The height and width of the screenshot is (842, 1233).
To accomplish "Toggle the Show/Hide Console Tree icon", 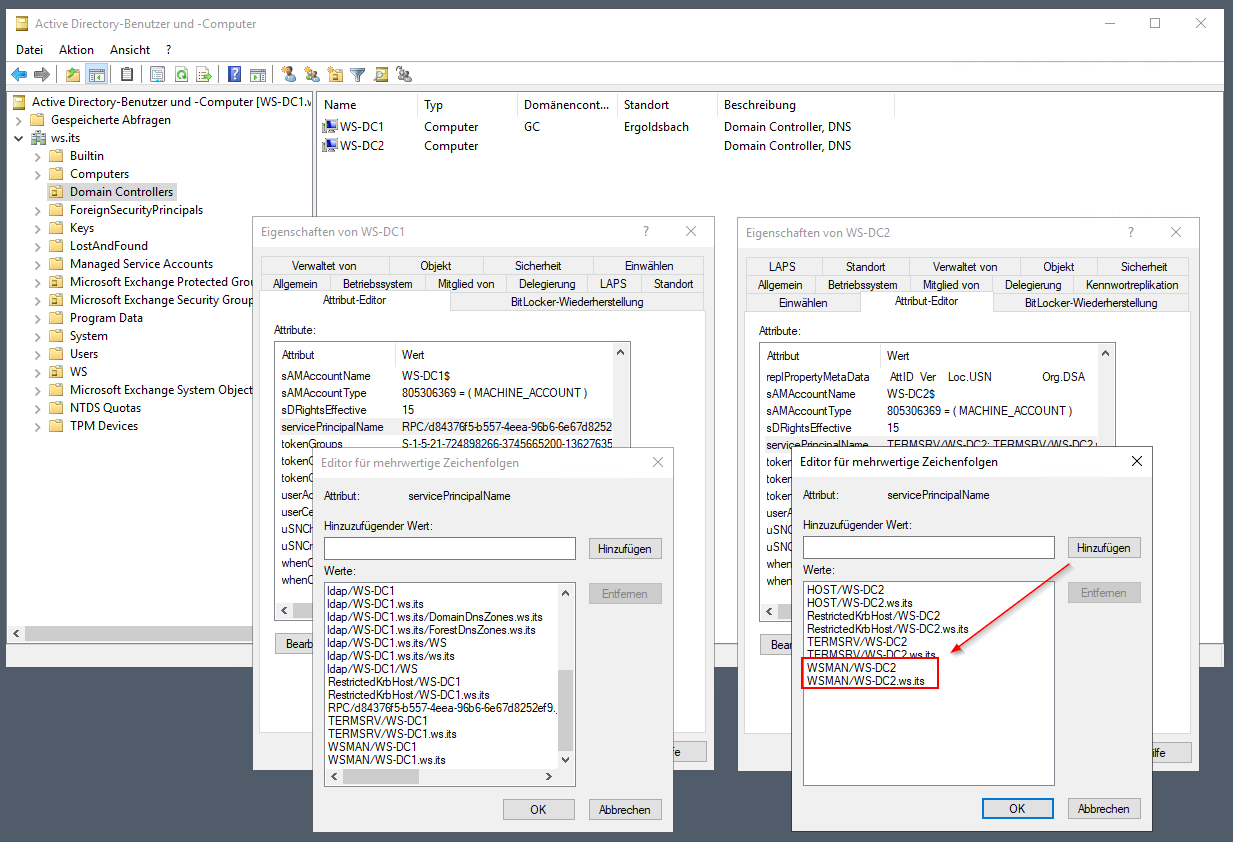I will pyautogui.click(x=97, y=74).
